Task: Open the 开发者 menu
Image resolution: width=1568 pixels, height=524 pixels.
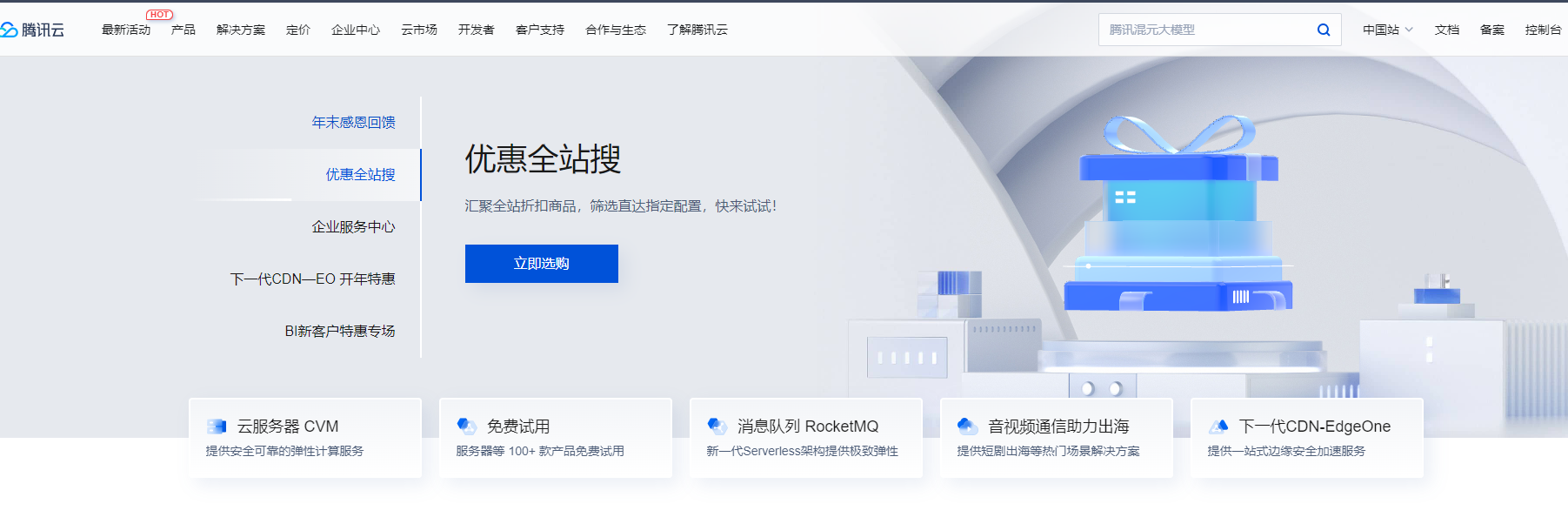Action: pyautogui.click(x=477, y=30)
